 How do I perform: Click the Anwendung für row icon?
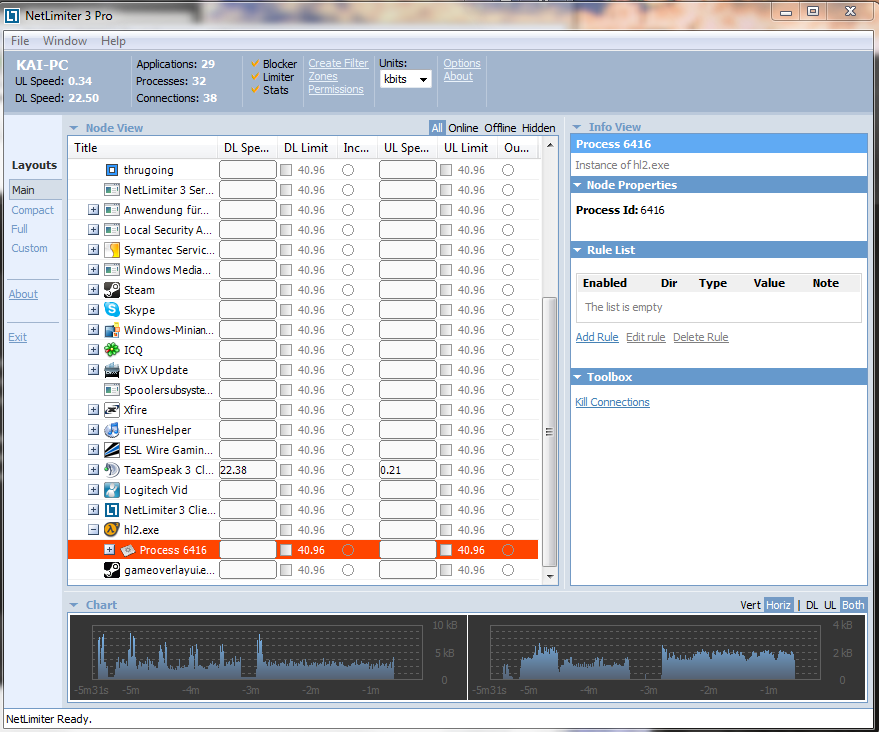click(x=112, y=210)
